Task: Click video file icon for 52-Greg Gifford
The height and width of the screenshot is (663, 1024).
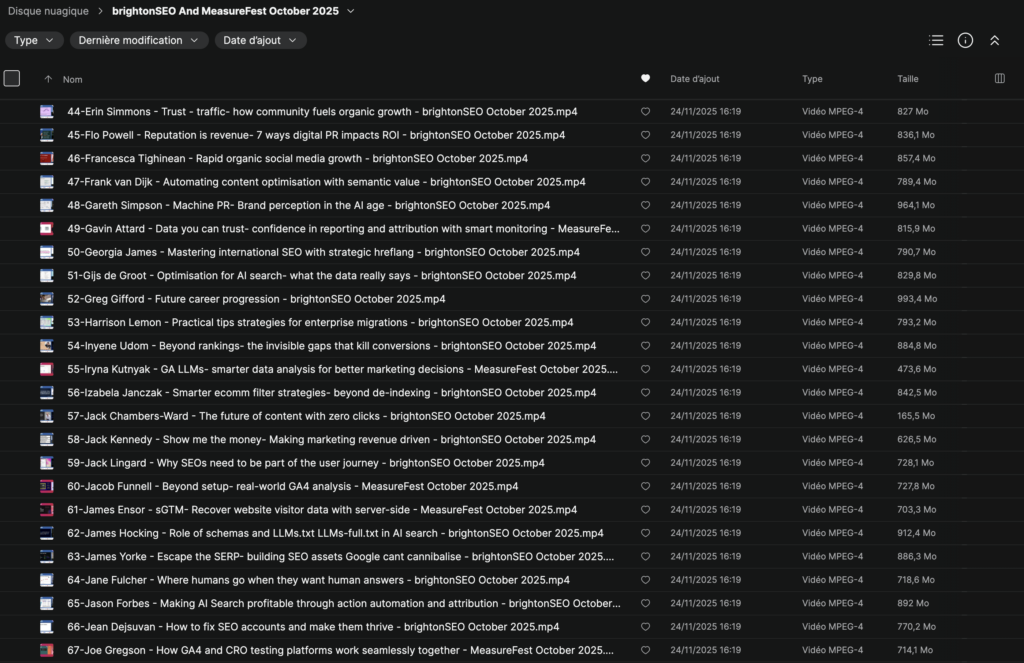Action: pyautogui.click(x=46, y=299)
